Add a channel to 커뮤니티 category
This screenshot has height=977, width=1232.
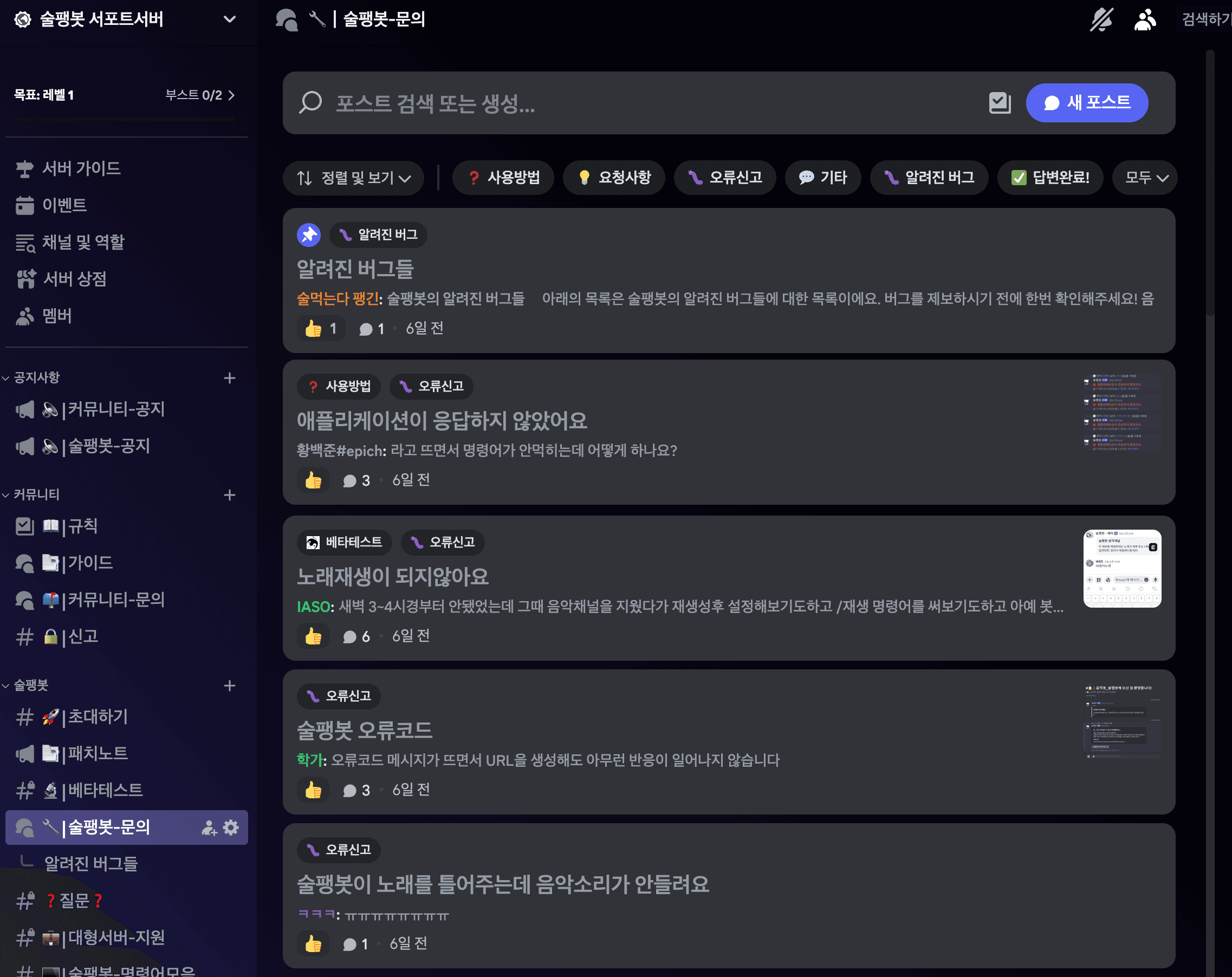230,495
